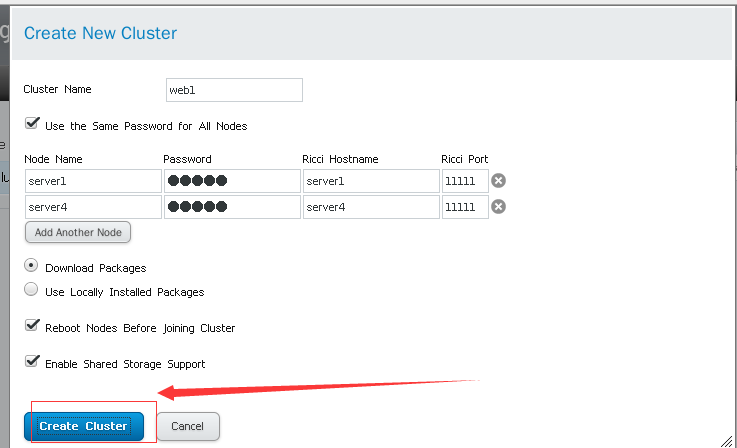Screen dimensions: 737x448
Task: Click the server1 Node Name field
Action: click(93, 181)
